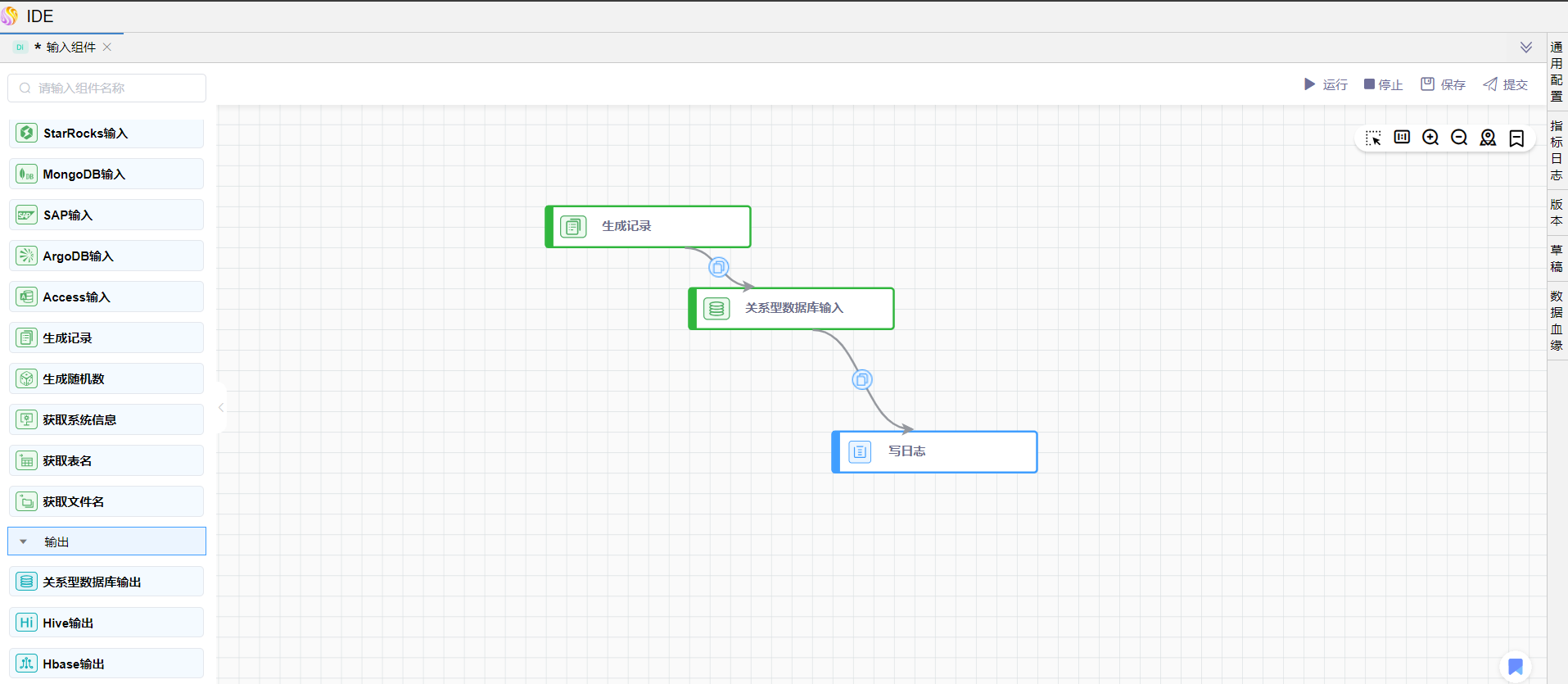Zoom in on the canvas
Screen dimensions: 1568x684
(1430, 138)
